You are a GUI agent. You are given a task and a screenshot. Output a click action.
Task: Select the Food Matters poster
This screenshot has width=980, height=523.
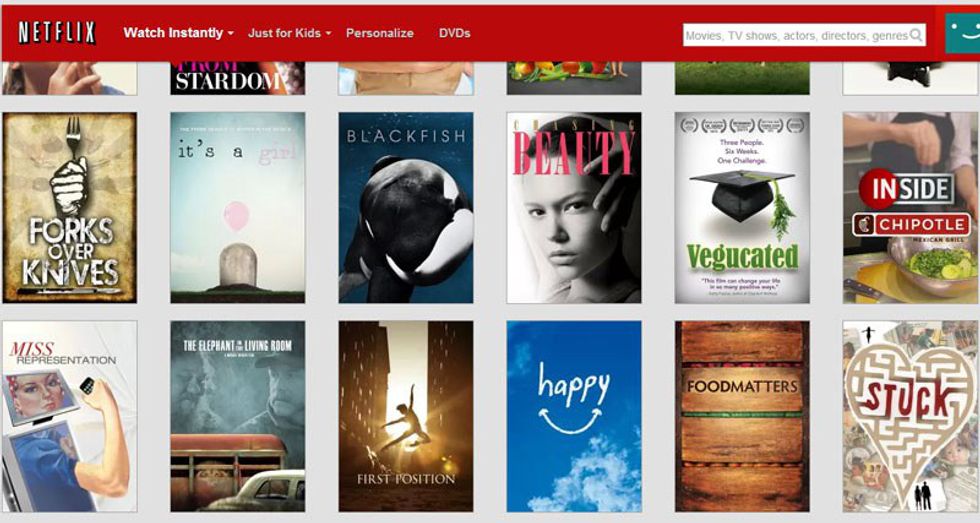pyautogui.click(x=741, y=416)
